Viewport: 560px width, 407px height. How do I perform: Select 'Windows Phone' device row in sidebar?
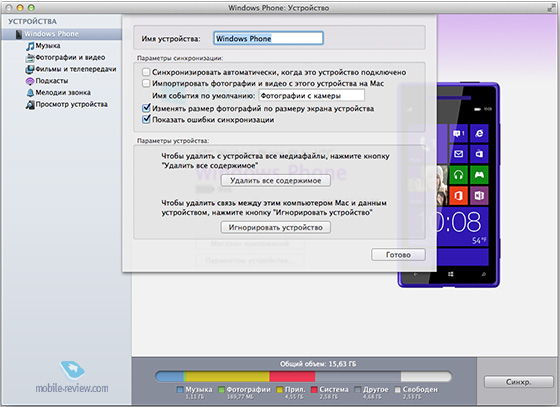pyautogui.click(x=62, y=34)
